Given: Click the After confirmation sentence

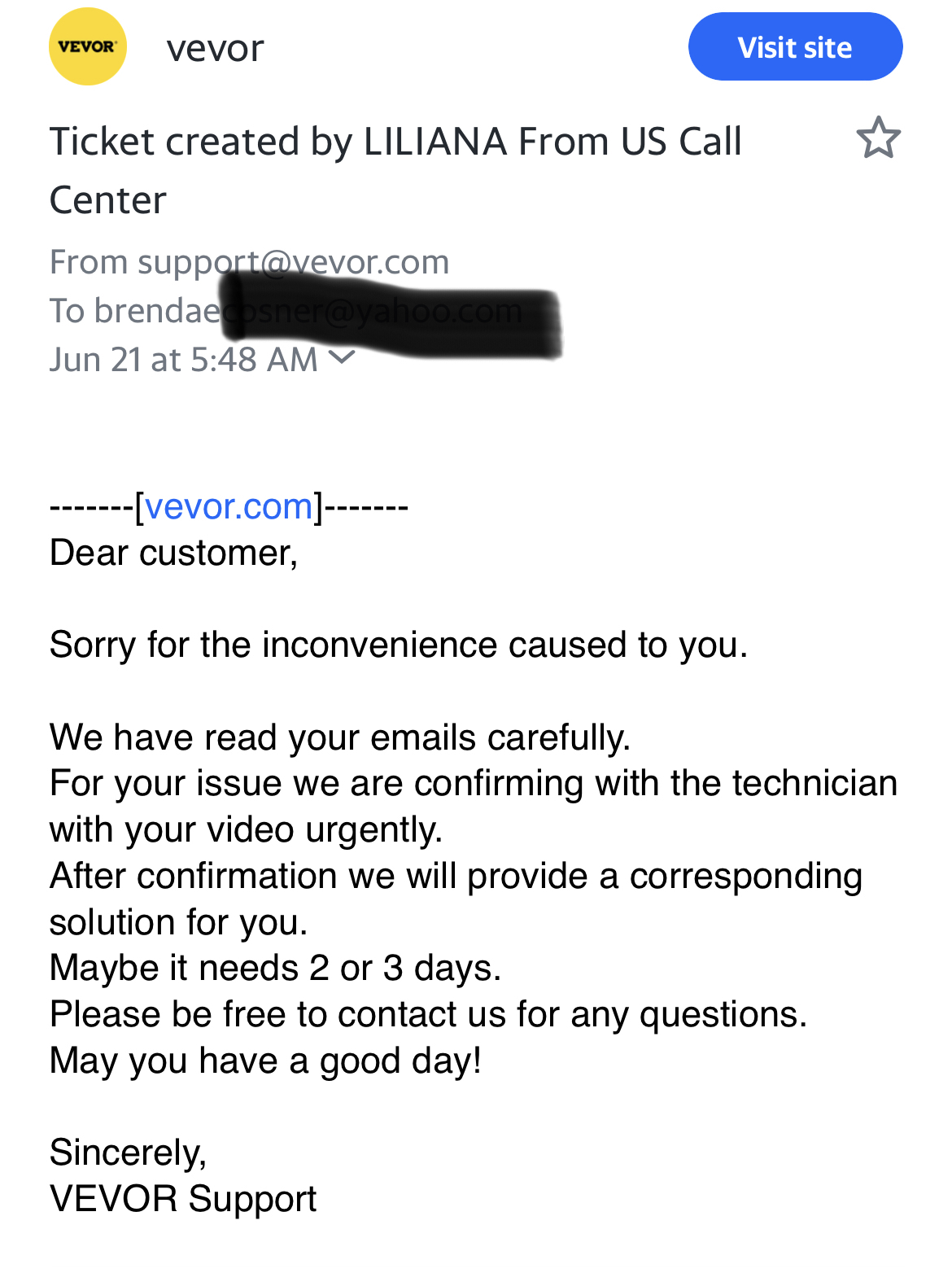Looking at the screenshot, I should (456, 877).
